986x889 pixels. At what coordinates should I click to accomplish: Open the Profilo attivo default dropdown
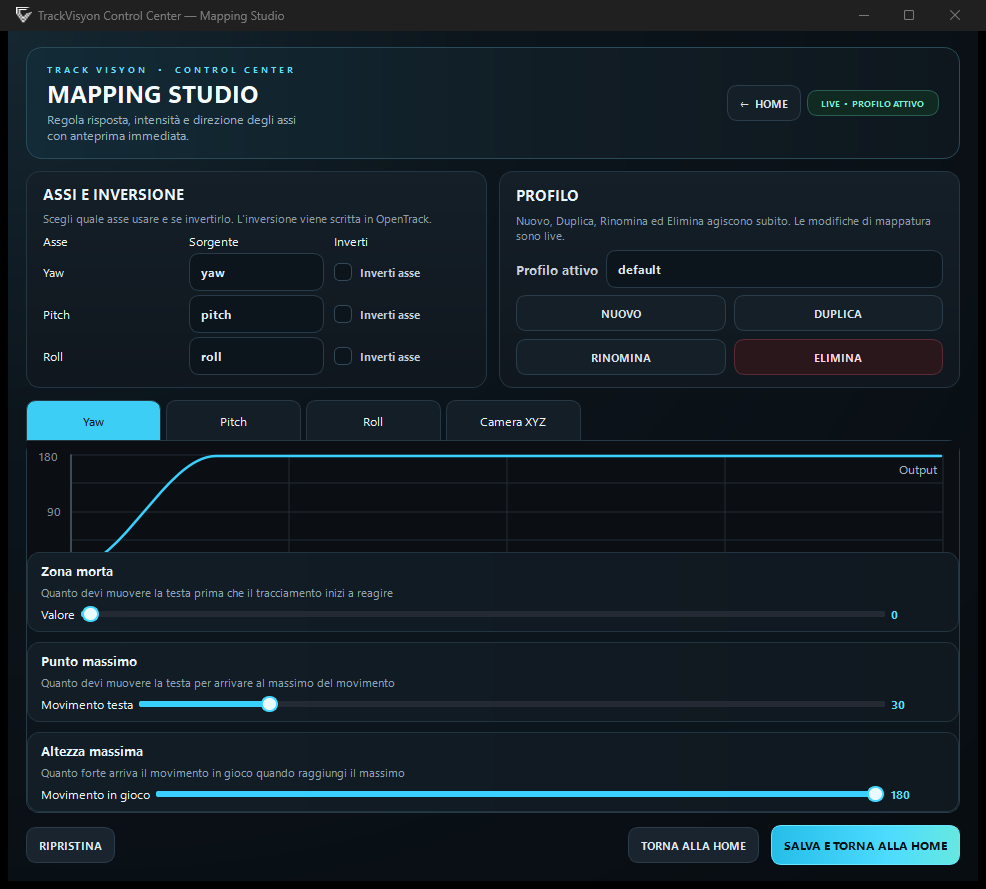774,270
